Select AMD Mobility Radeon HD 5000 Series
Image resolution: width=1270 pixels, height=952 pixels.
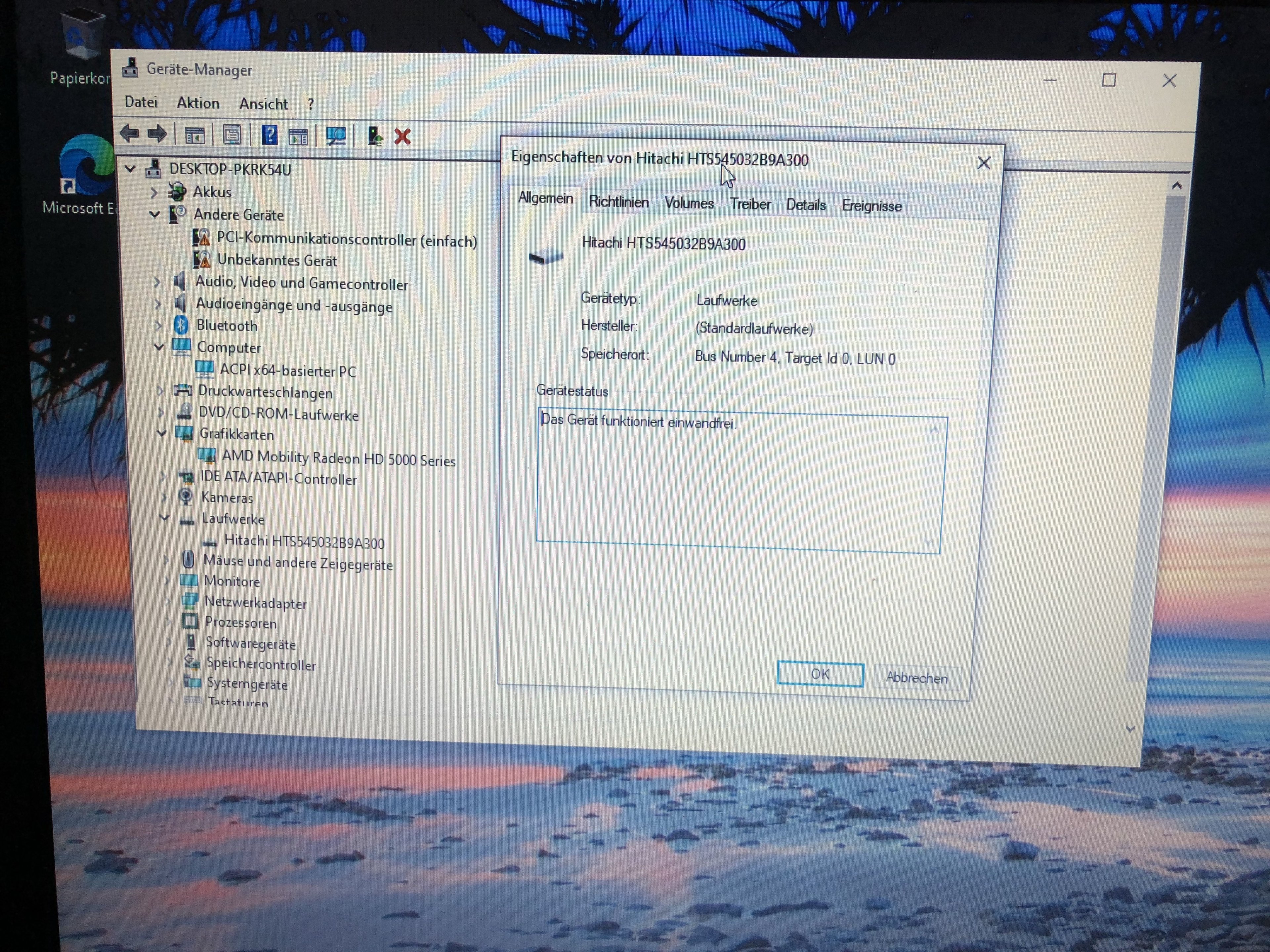click(x=339, y=458)
